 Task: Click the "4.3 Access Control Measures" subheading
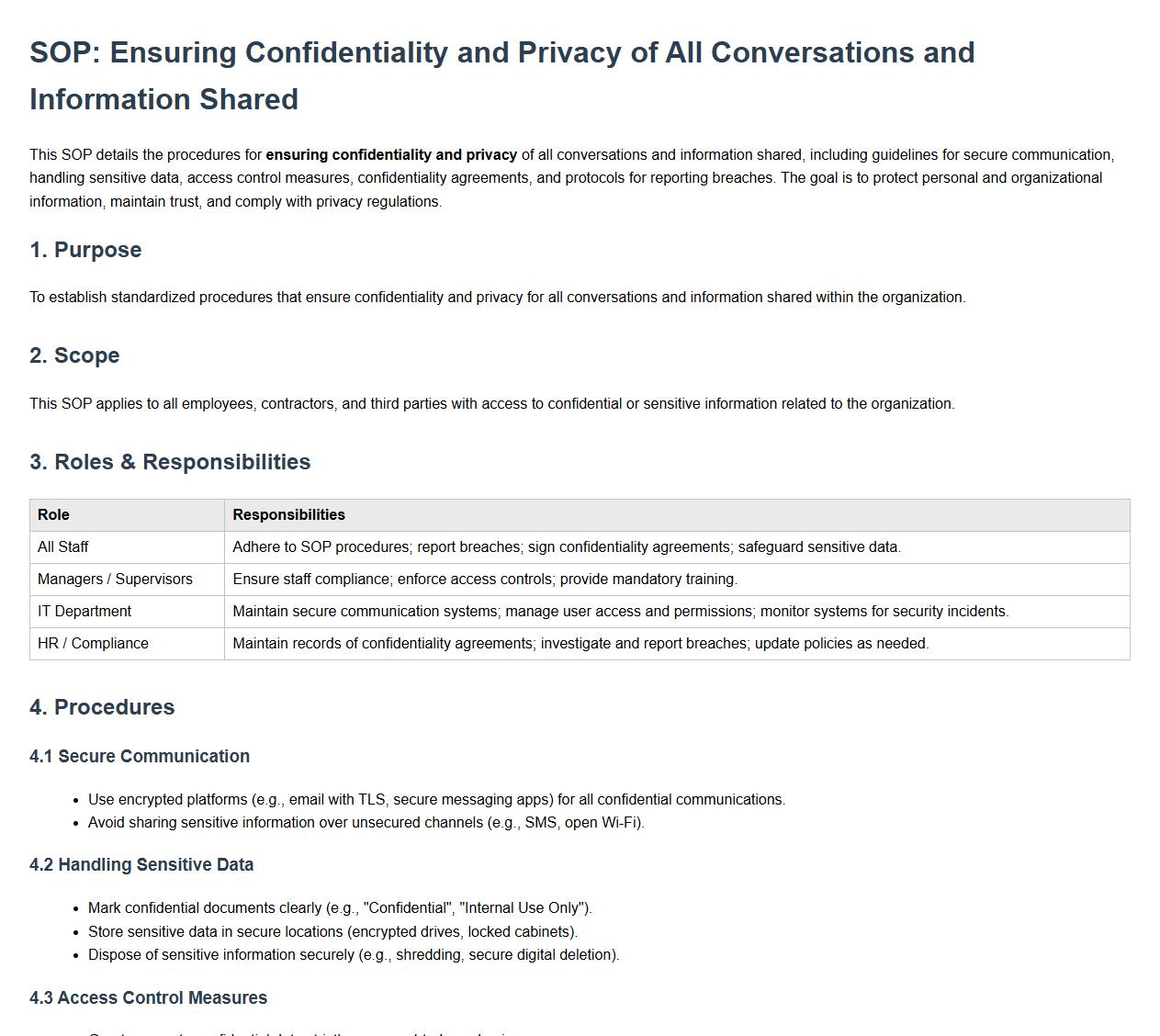point(148,998)
